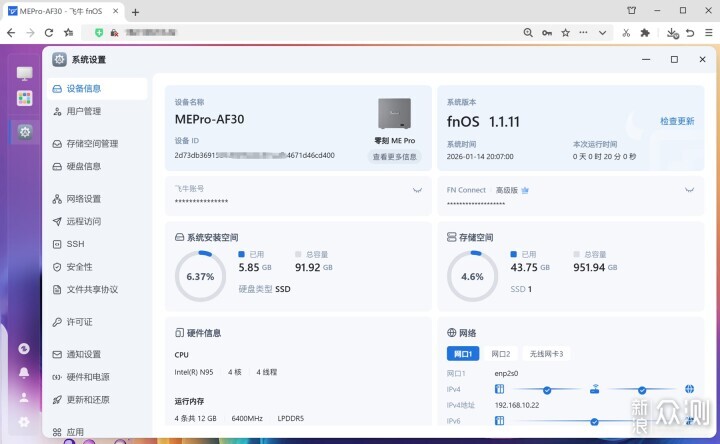720x444 pixels.
Task: Switch to 无线网卡3 network tab
Action: [546, 354]
